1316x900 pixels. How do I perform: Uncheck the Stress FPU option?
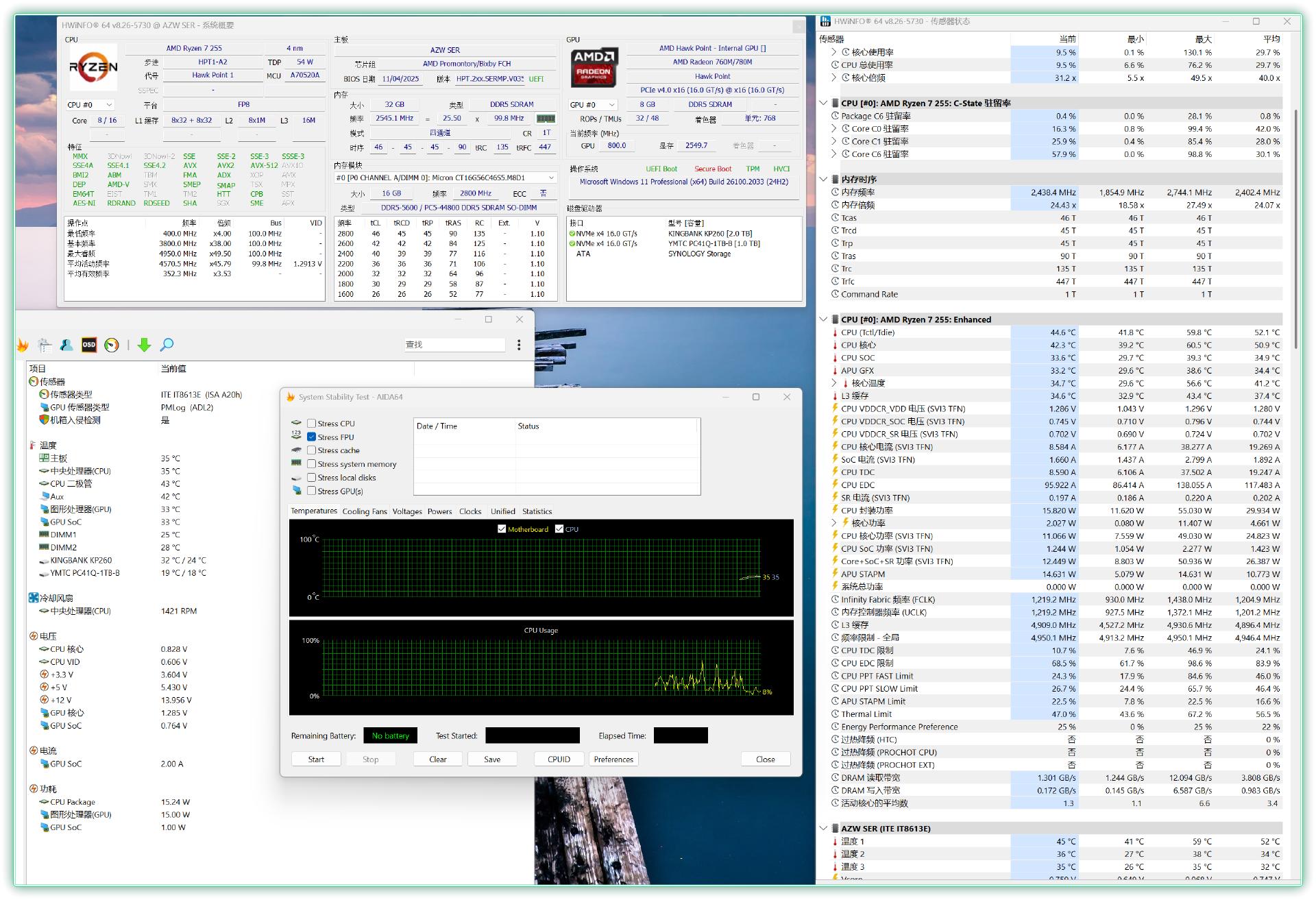coord(312,437)
